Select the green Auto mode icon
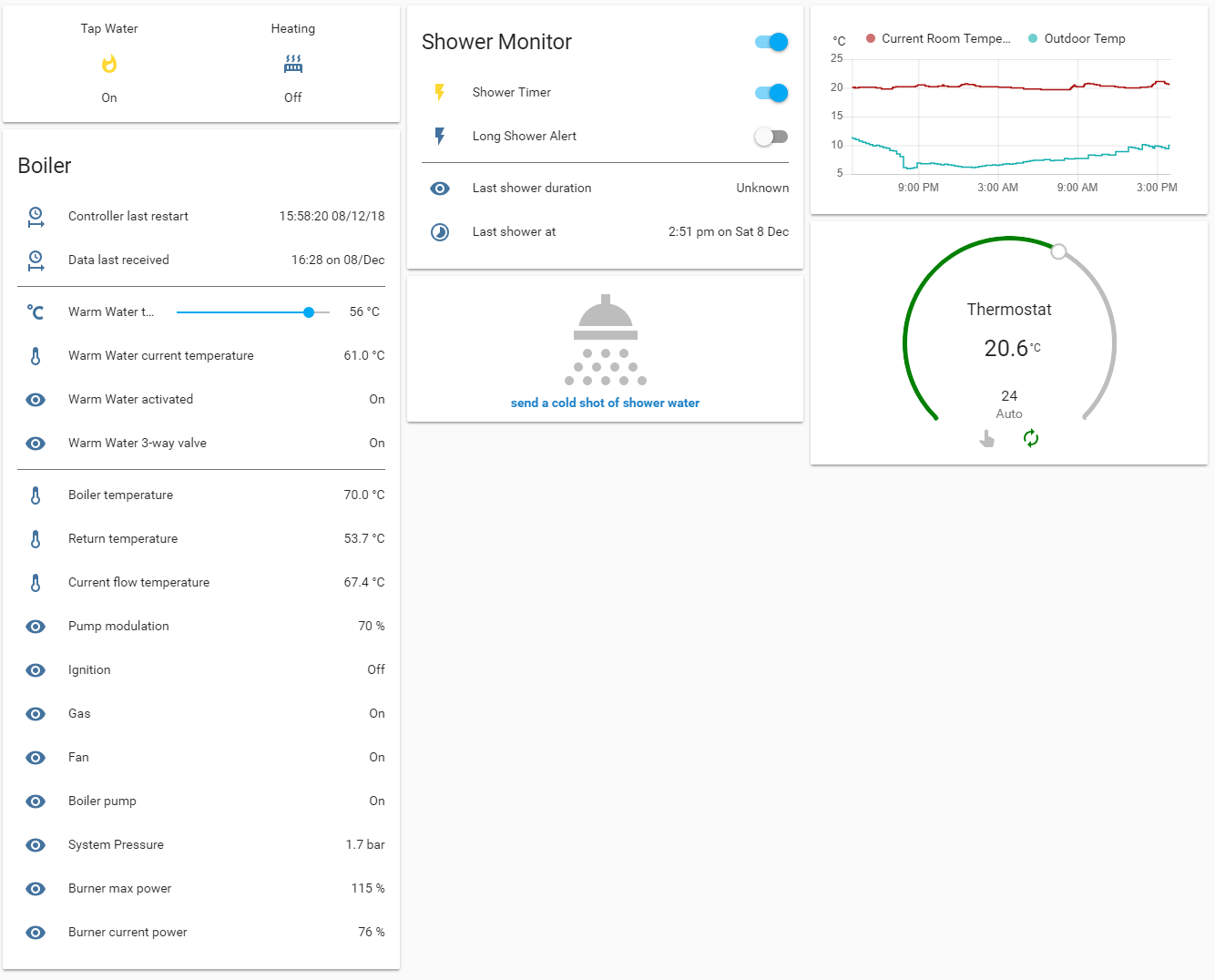Screen dimensions: 1215x980 pyautogui.click(x=1030, y=438)
